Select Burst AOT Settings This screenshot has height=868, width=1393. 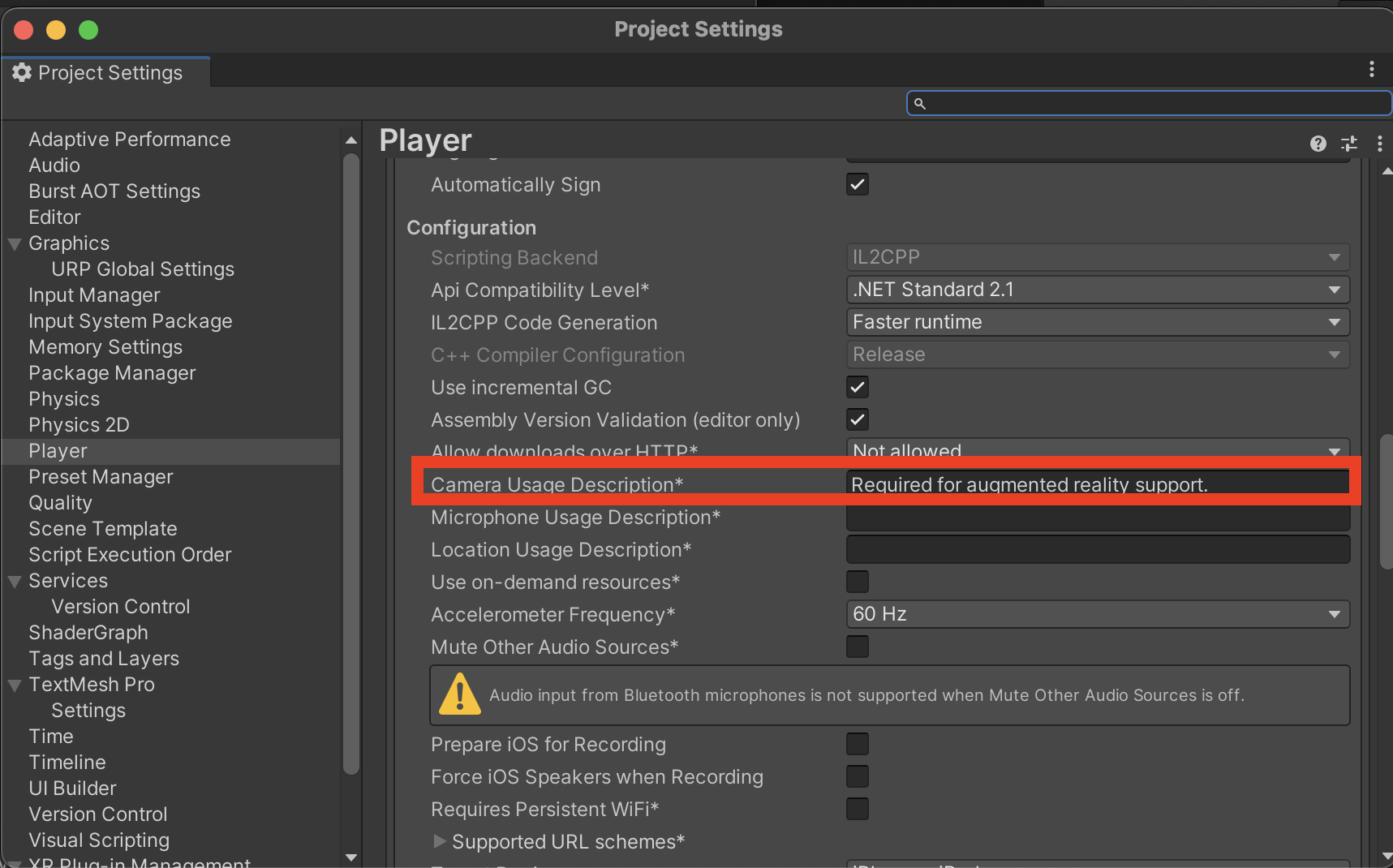point(114,191)
